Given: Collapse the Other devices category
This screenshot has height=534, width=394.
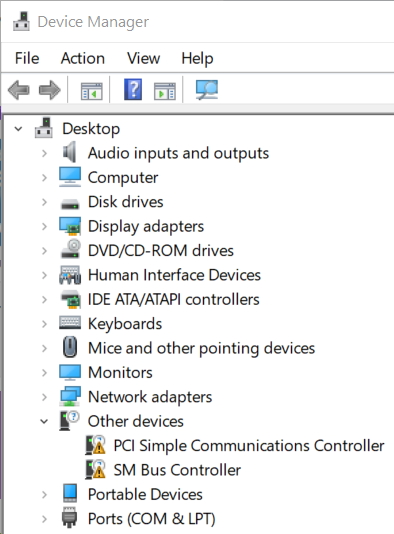Looking at the screenshot, I should [x=44, y=422].
